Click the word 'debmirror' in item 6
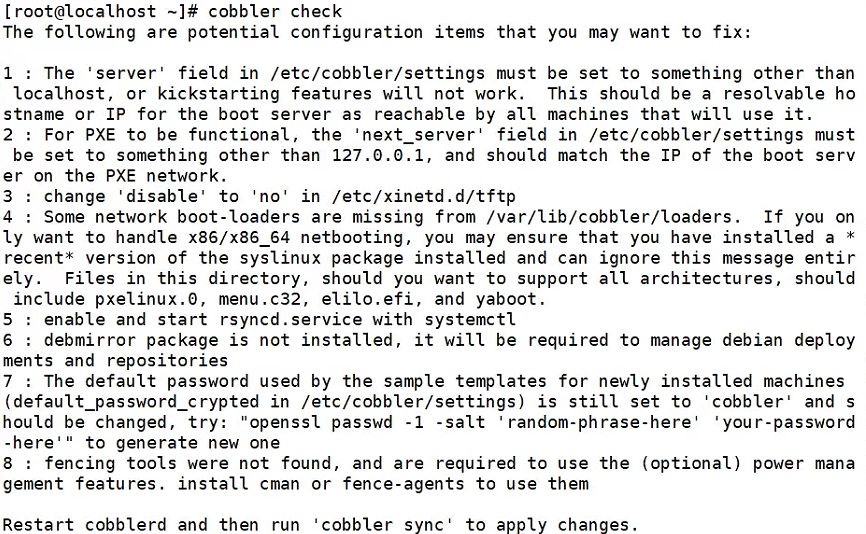866x534 pixels. pyautogui.click(x=90, y=340)
